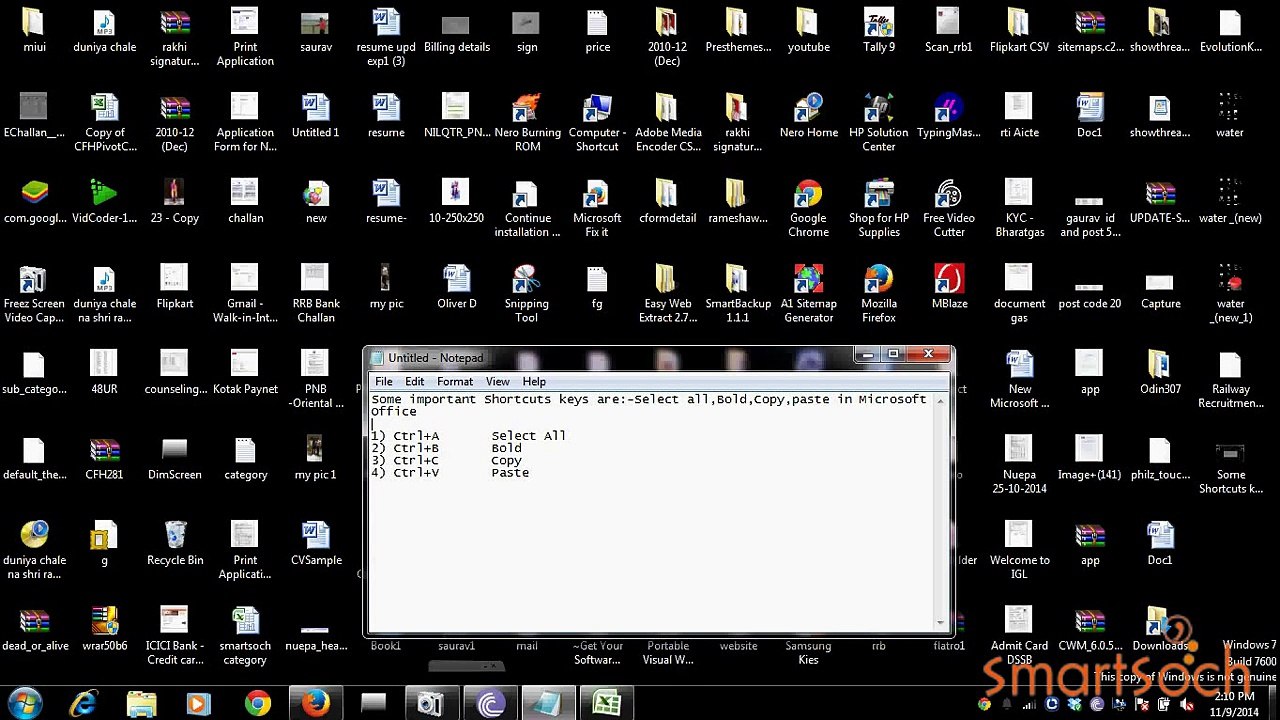Select the Snipping Tool desktop icon
1280x720 pixels.
pyautogui.click(x=526, y=294)
